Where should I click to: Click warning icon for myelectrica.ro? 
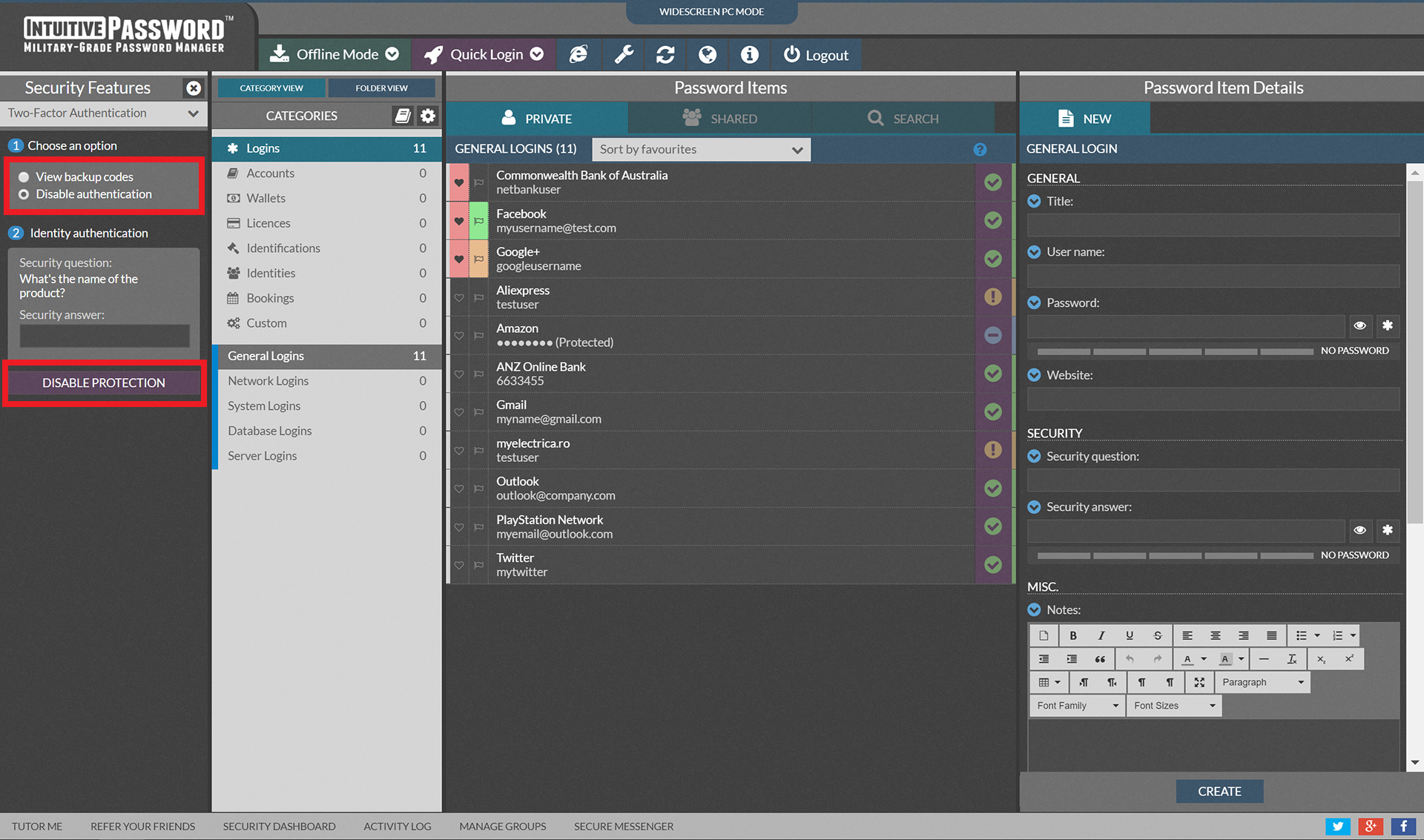click(x=993, y=450)
